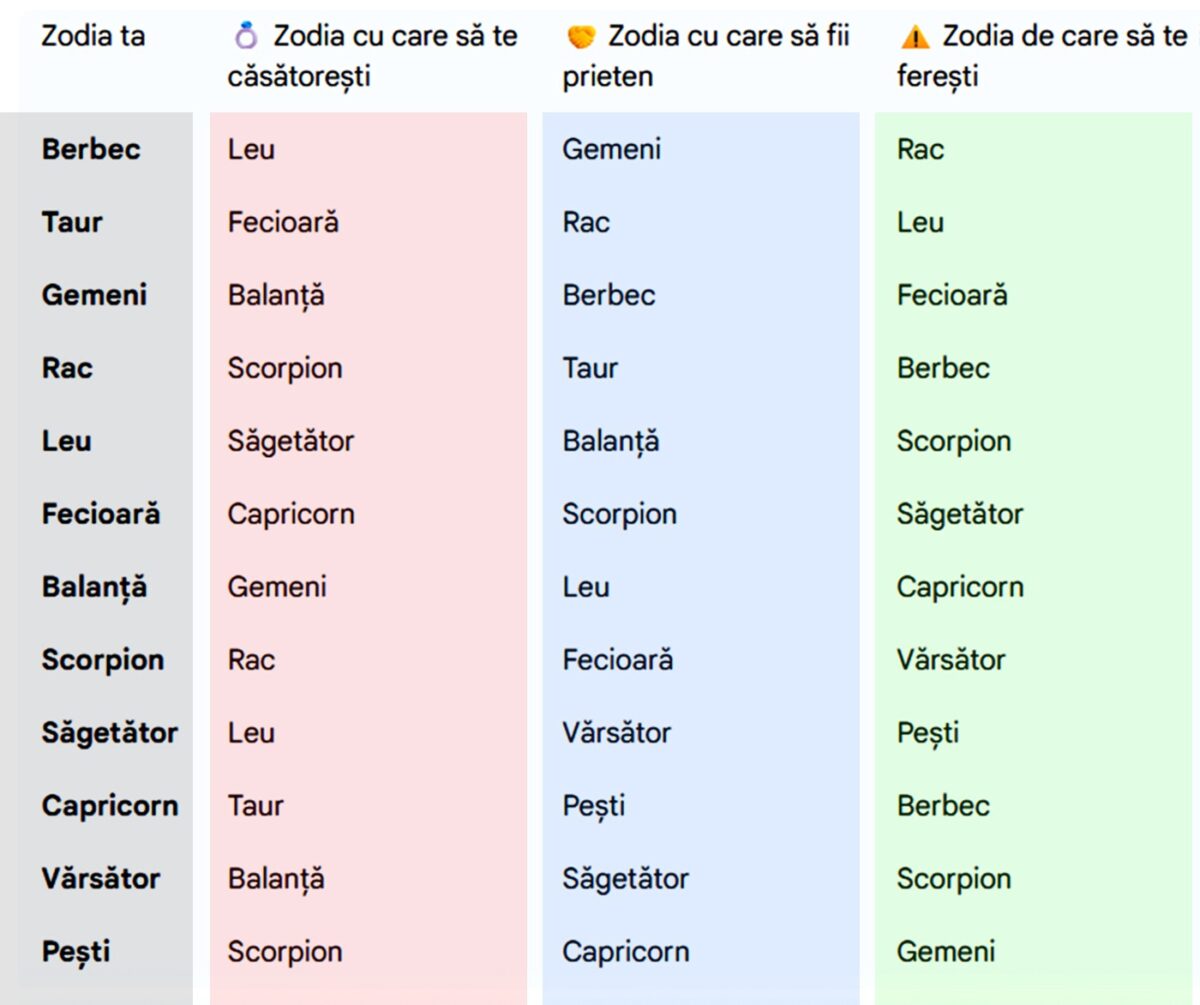Select Vărsător in the blue friend column
Viewport: 1200px width, 1005px height.
pyautogui.click(x=616, y=733)
